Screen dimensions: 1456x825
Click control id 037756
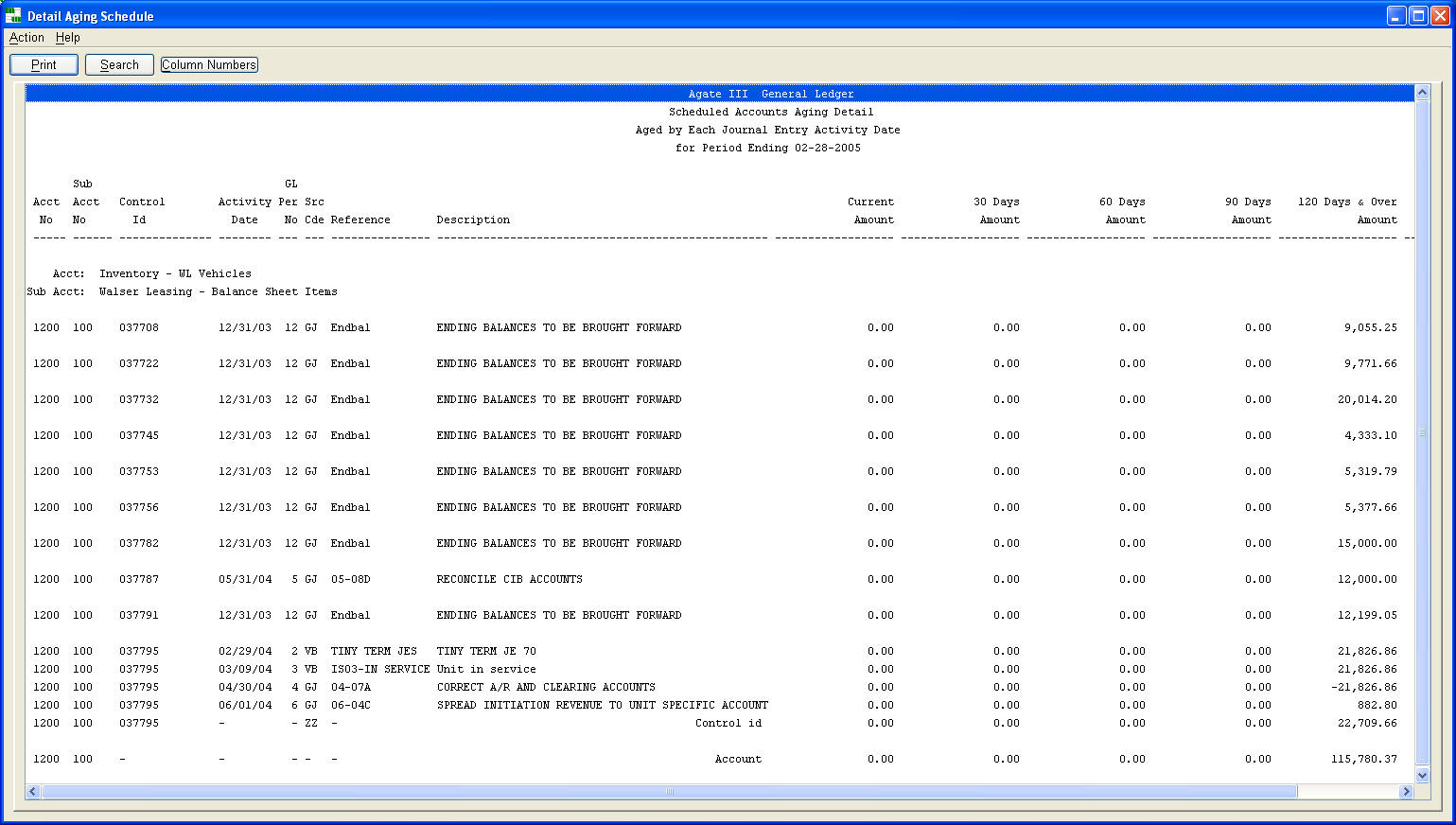pyautogui.click(x=139, y=507)
